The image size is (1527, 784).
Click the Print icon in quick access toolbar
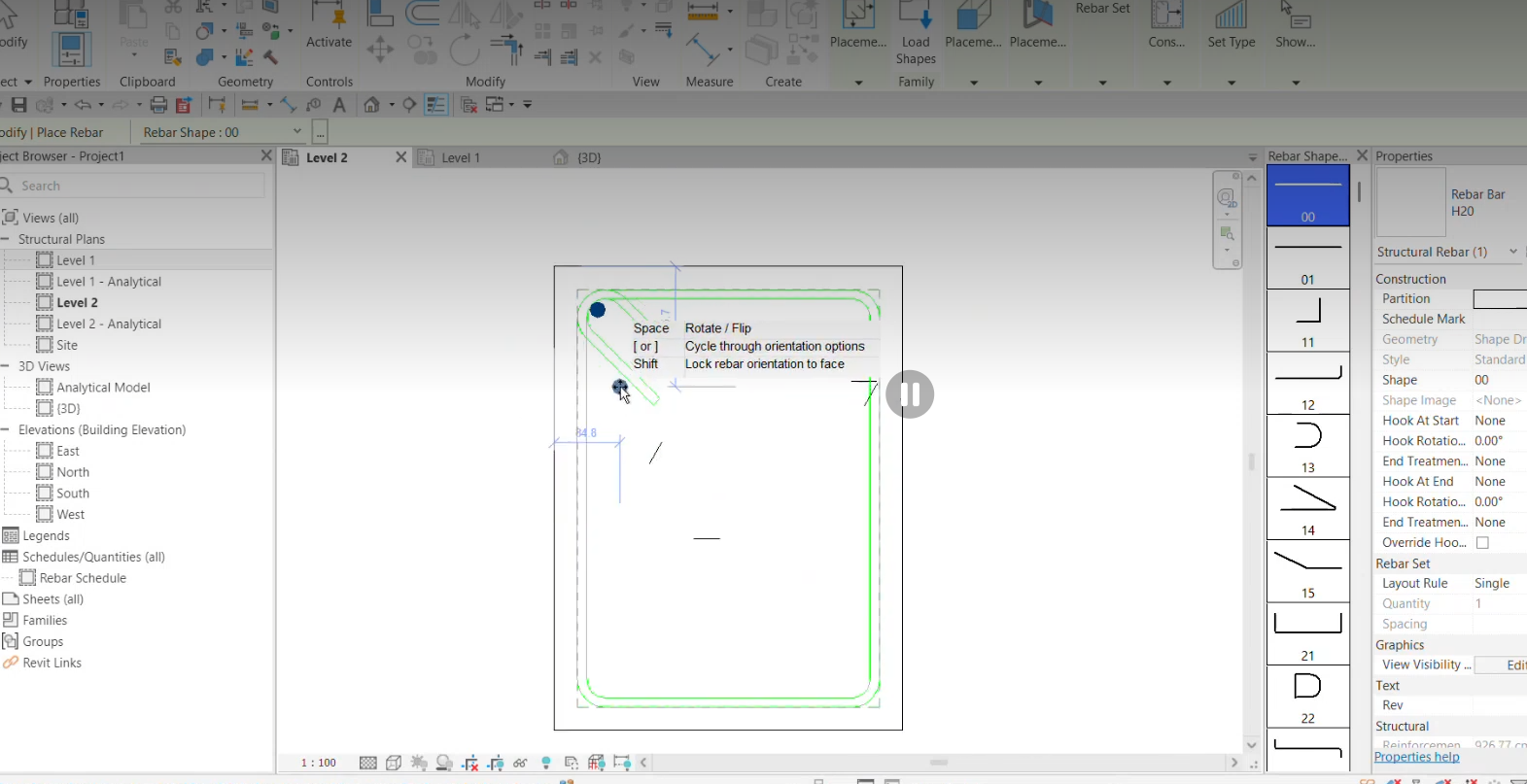[158, 105]
